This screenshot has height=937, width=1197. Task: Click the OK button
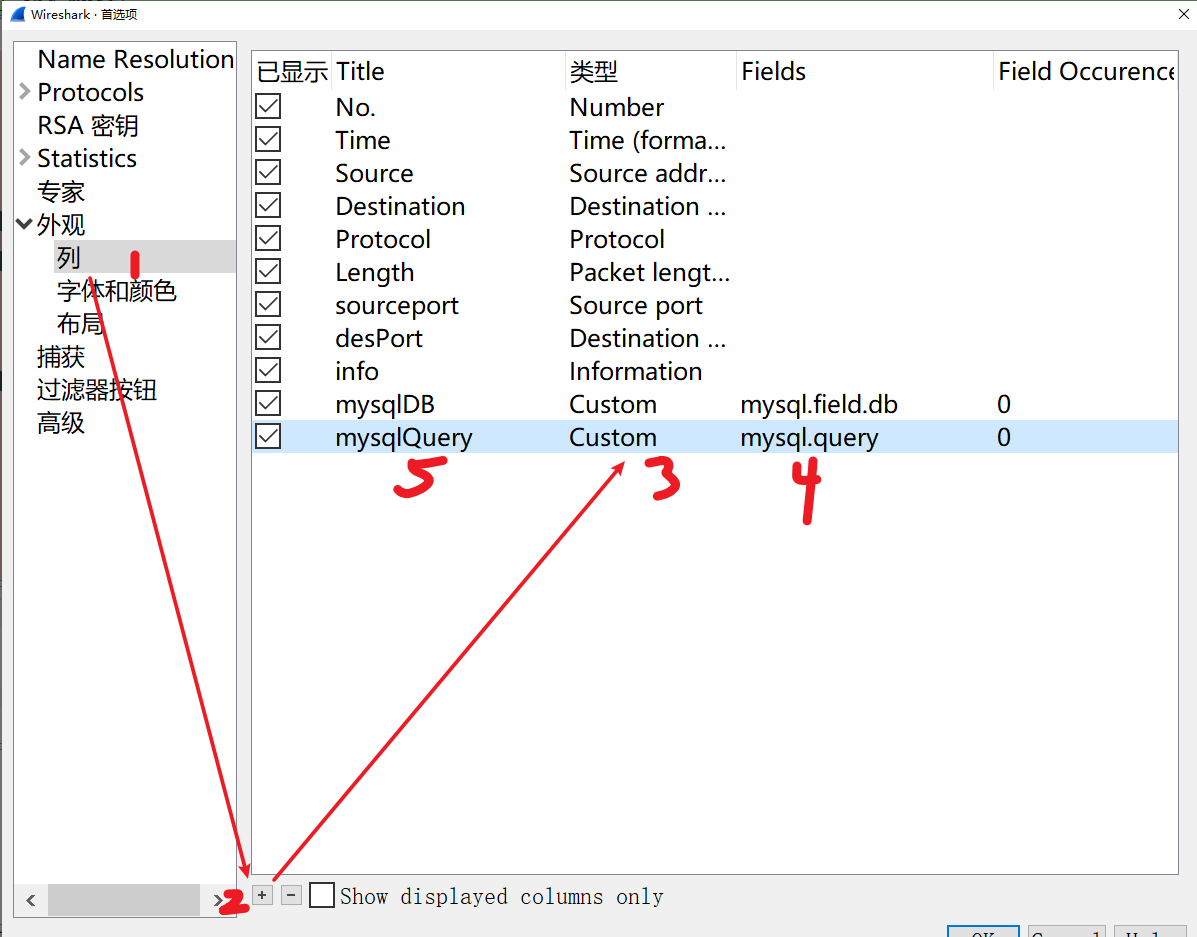click(x=983, y=931)
